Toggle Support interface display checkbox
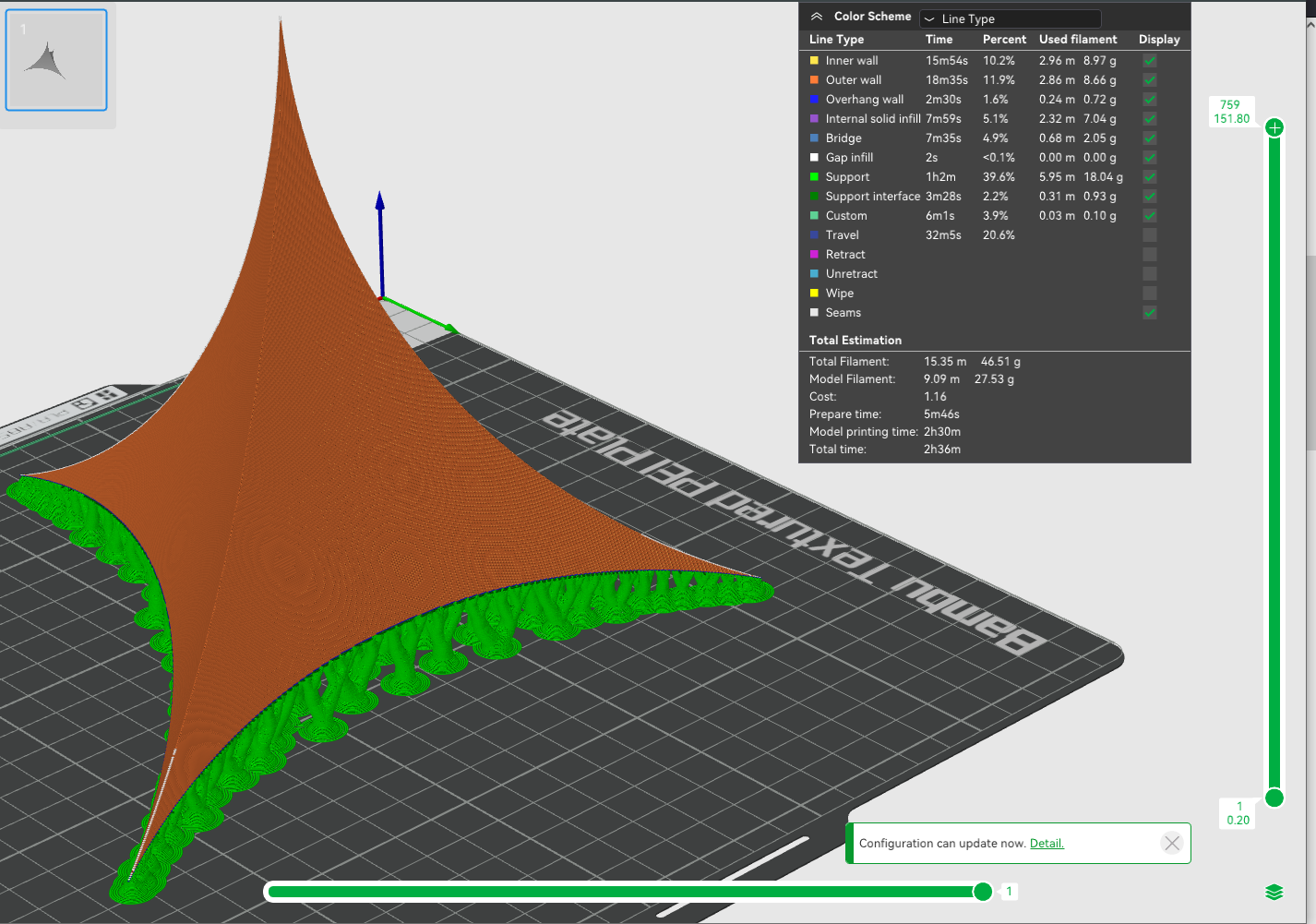Image resolution: width=1316 pixels, height=924 pixels. click(x=1150, y=197)
